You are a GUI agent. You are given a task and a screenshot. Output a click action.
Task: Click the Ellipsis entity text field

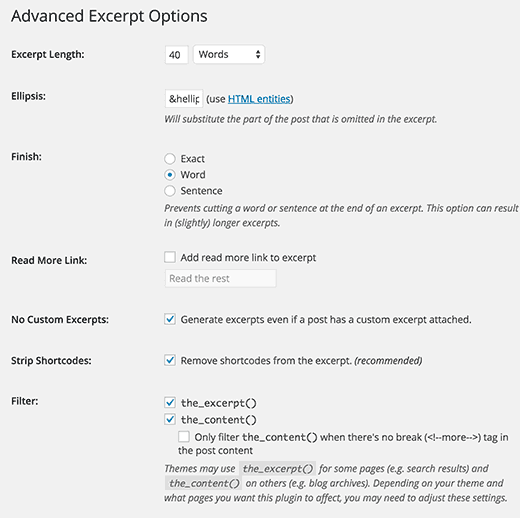184,99
